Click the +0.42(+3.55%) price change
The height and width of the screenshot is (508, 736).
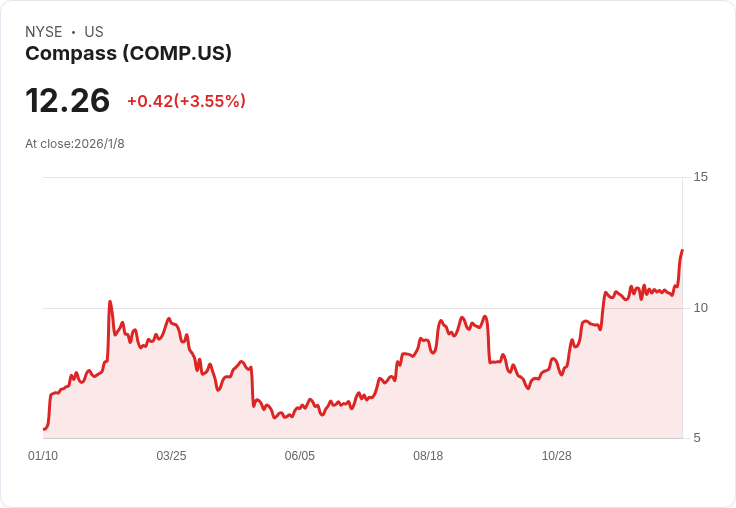point(186,101)
